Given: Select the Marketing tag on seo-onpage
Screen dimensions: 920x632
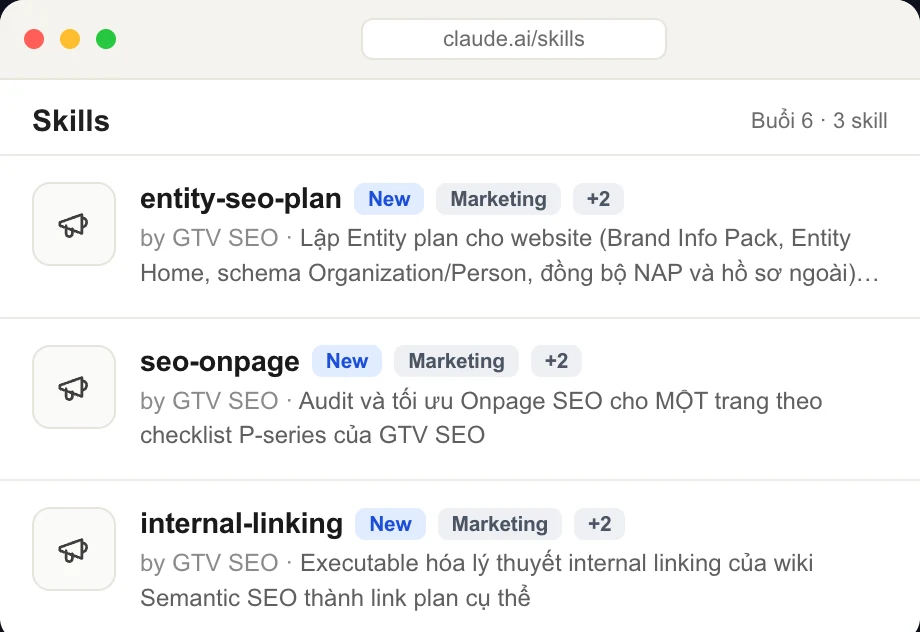Looking at the screenshot, I should pyautogui.click(x=456, y=361).
